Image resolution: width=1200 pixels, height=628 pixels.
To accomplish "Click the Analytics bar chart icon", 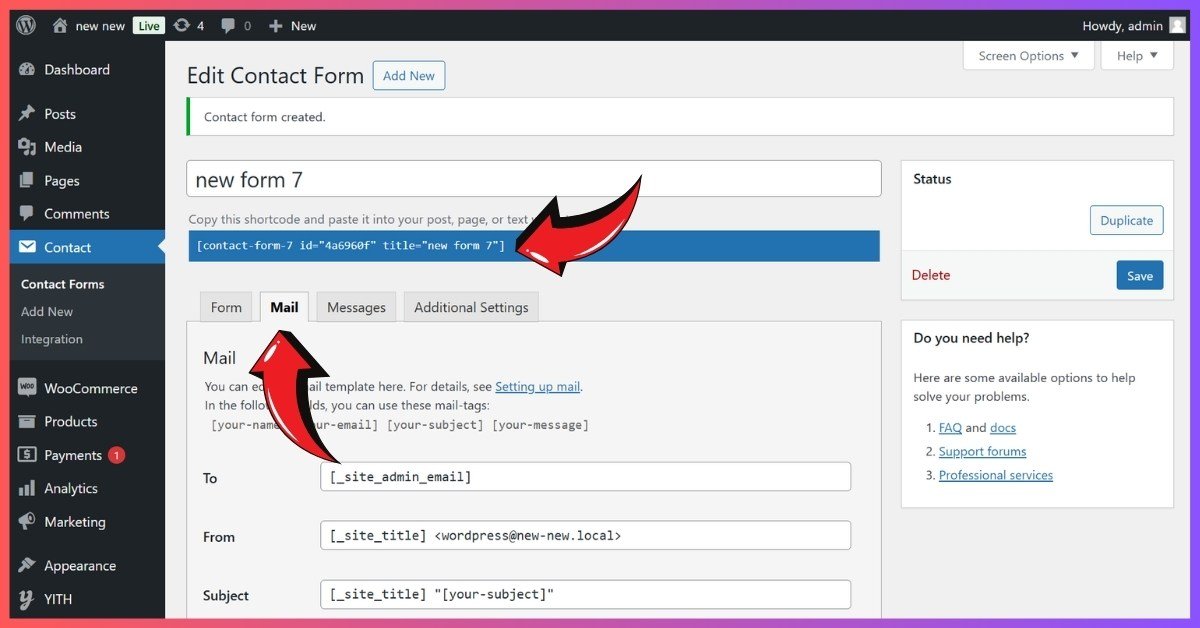I will (x=27, y=489).
